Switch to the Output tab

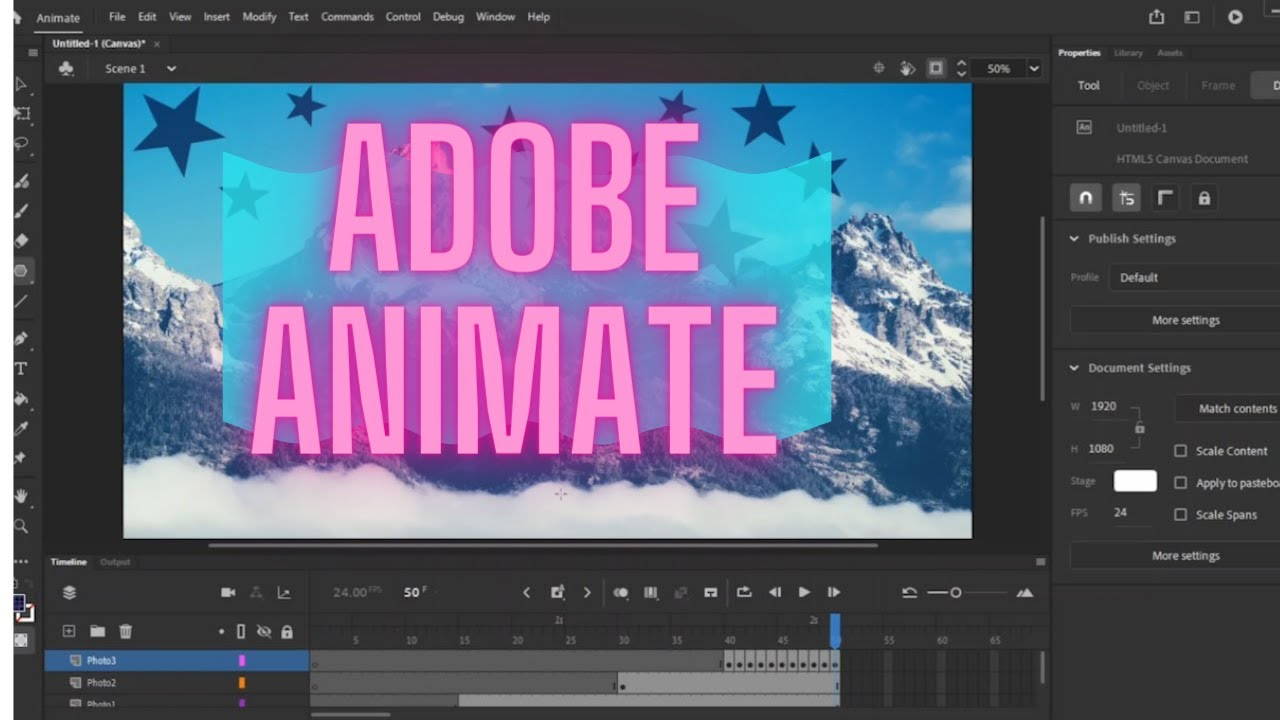coord(115,562)
